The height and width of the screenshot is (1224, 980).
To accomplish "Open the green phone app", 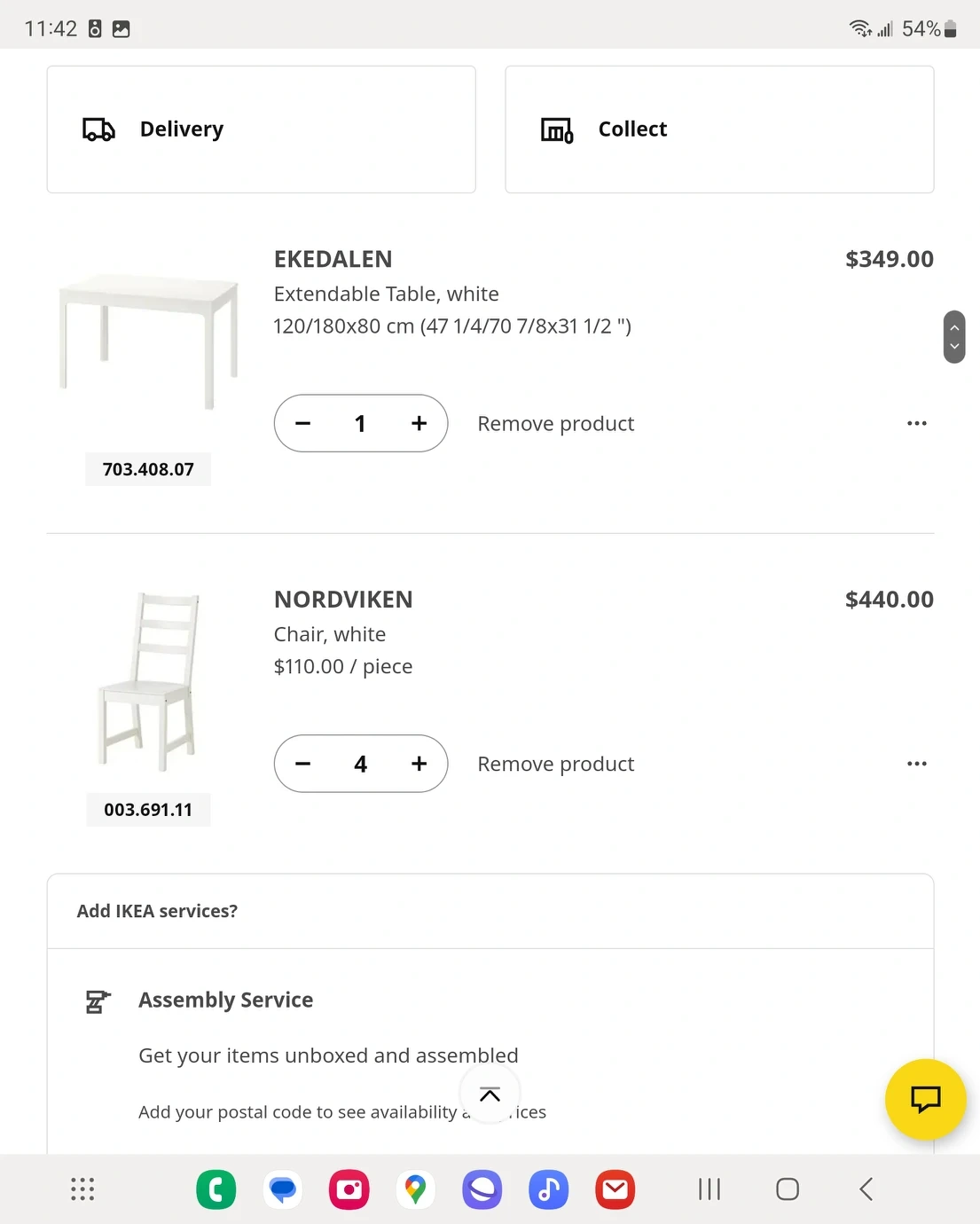I will pos(216,1189).
